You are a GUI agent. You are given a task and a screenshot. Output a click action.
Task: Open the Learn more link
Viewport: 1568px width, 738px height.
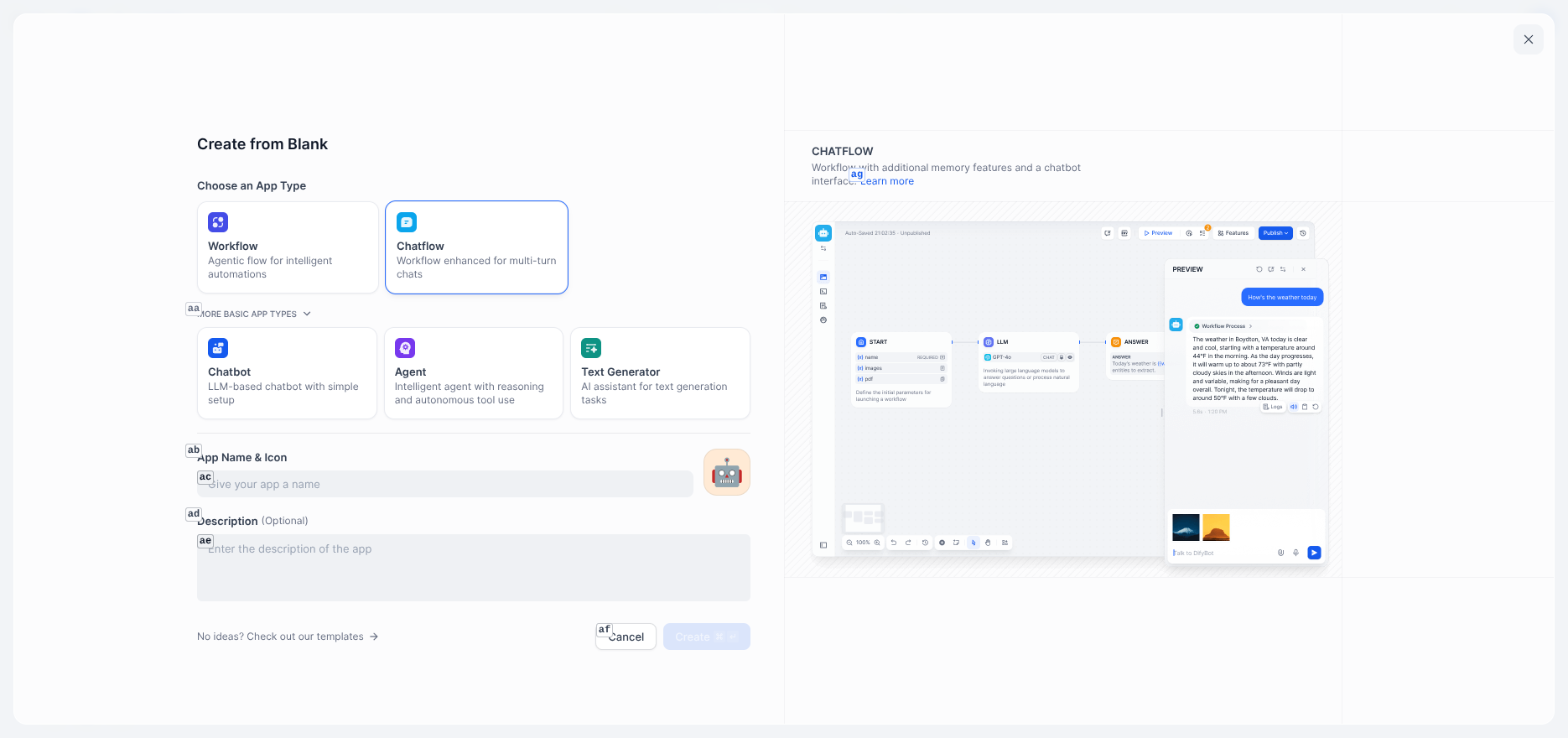[x=887, y=181]
